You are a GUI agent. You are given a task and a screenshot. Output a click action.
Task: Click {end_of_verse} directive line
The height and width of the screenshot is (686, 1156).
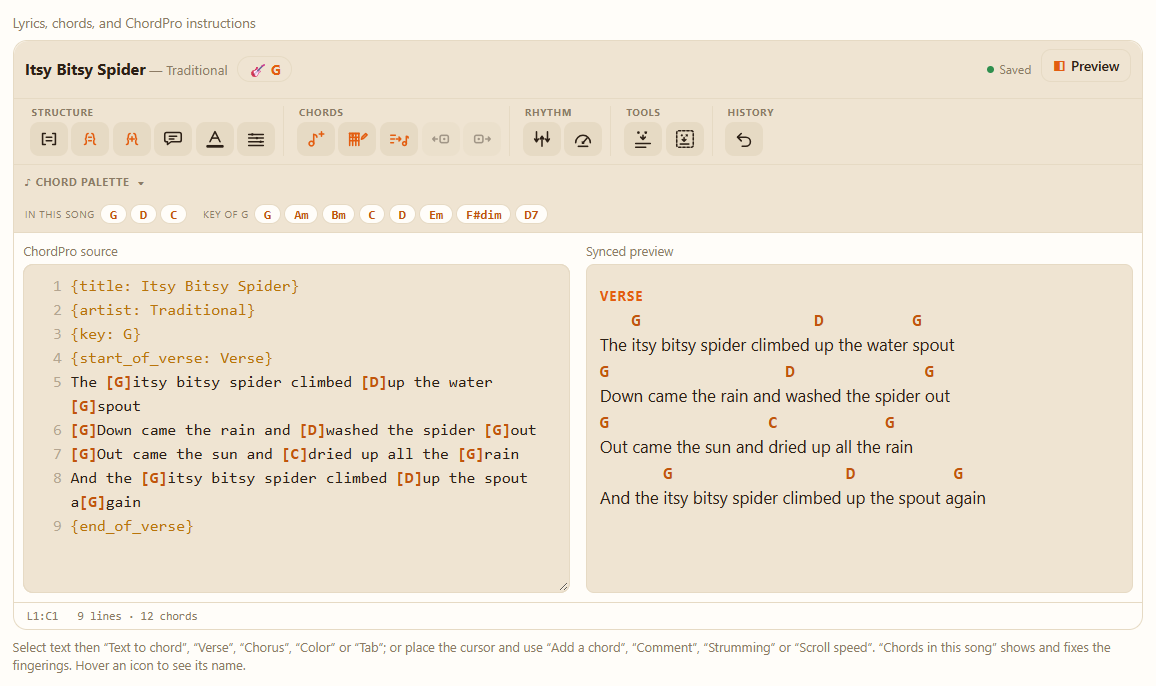pyautogui.click(x=132, y=526)
